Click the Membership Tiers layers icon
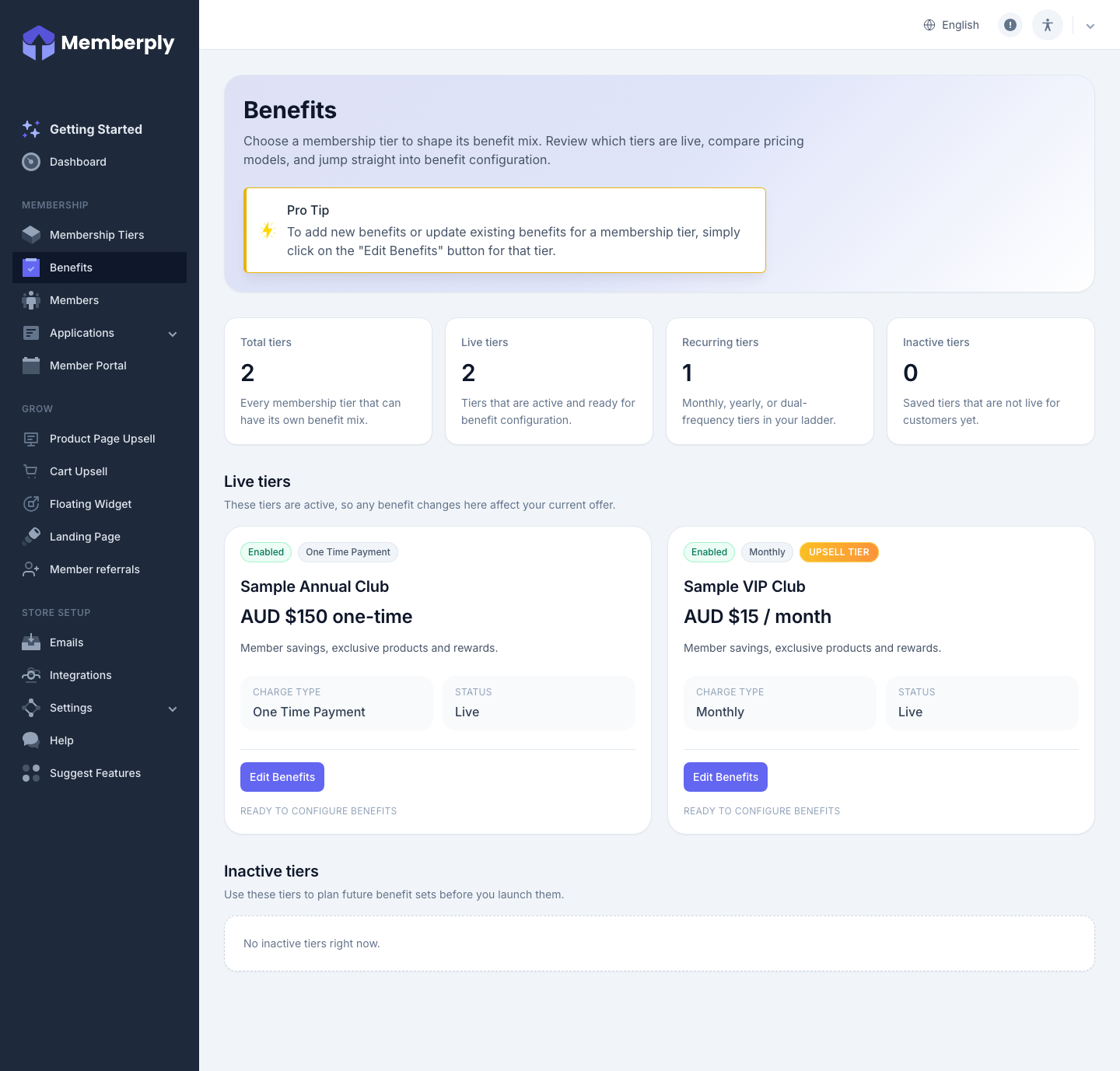 coord(31,235)
